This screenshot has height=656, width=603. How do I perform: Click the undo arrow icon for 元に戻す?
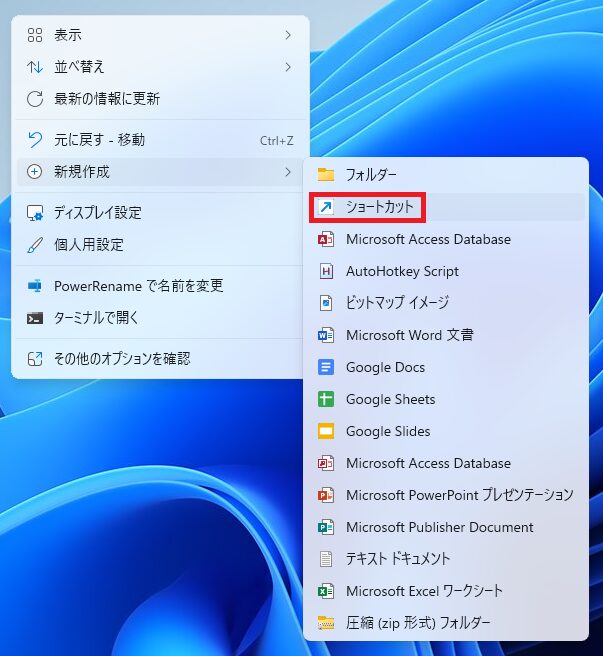coord(35,140)
